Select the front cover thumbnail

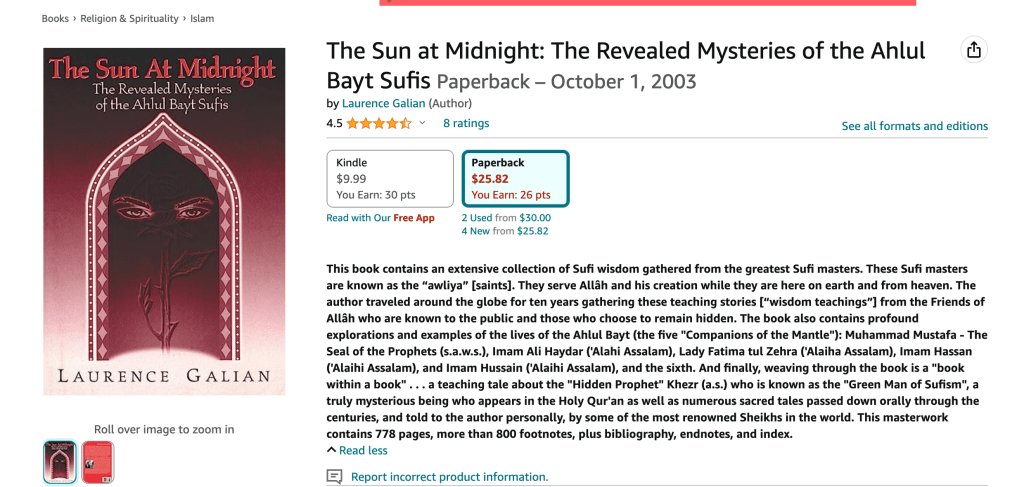click(x=60, y=462)
